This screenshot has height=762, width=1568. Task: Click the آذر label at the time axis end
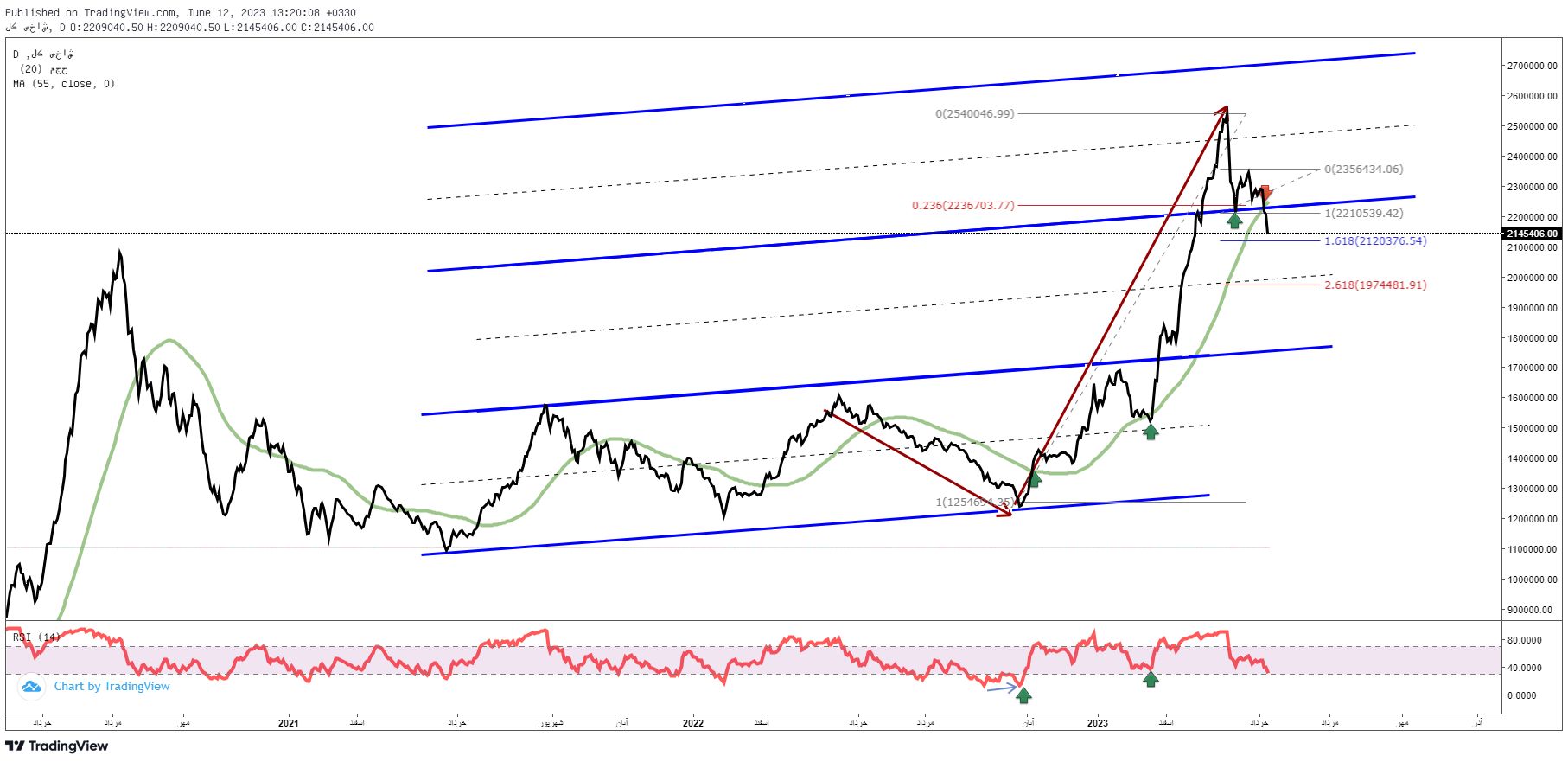pos(1477,722)
